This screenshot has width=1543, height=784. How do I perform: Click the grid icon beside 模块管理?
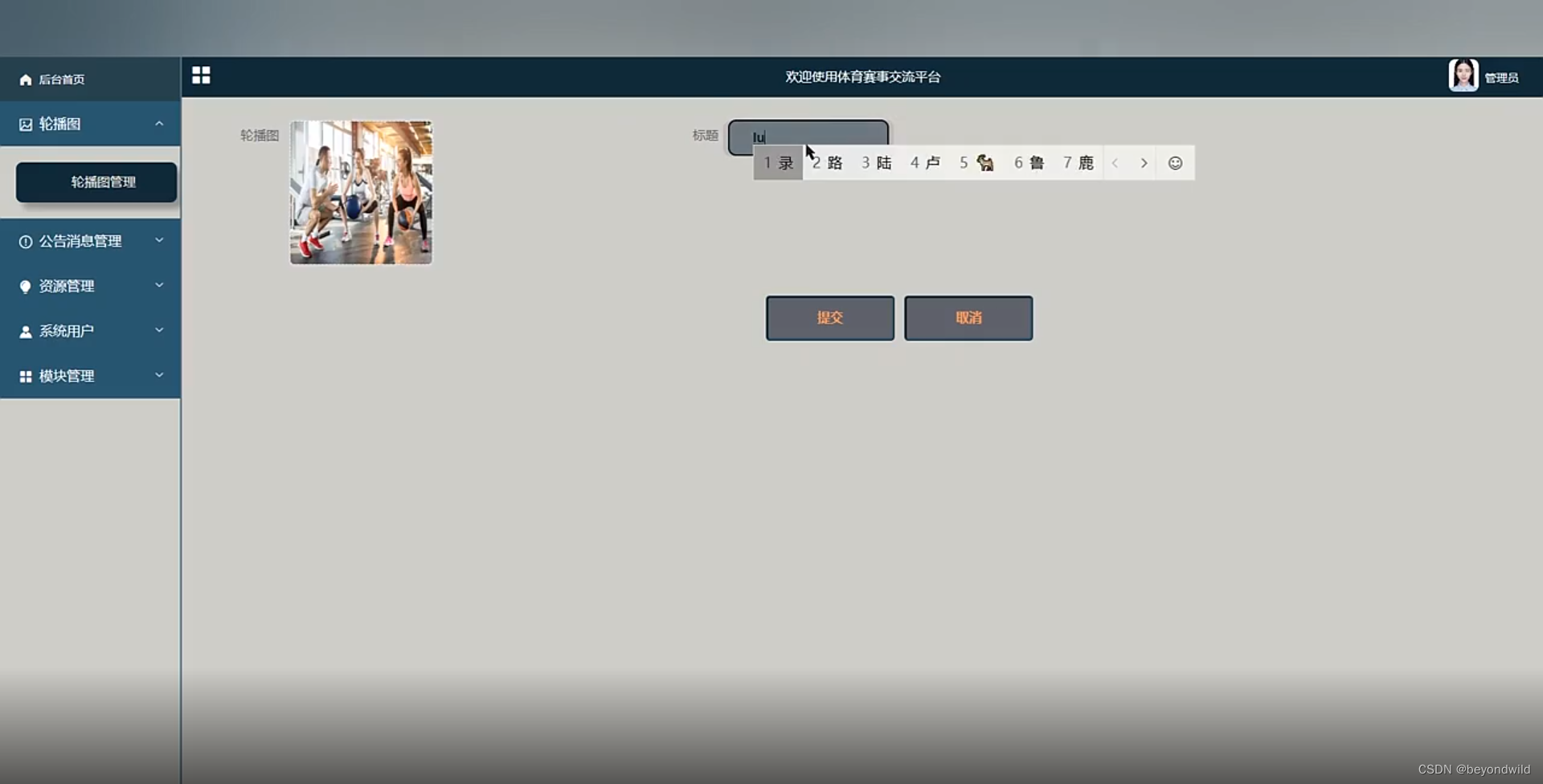pyautogui.click(x=25, y=376)
